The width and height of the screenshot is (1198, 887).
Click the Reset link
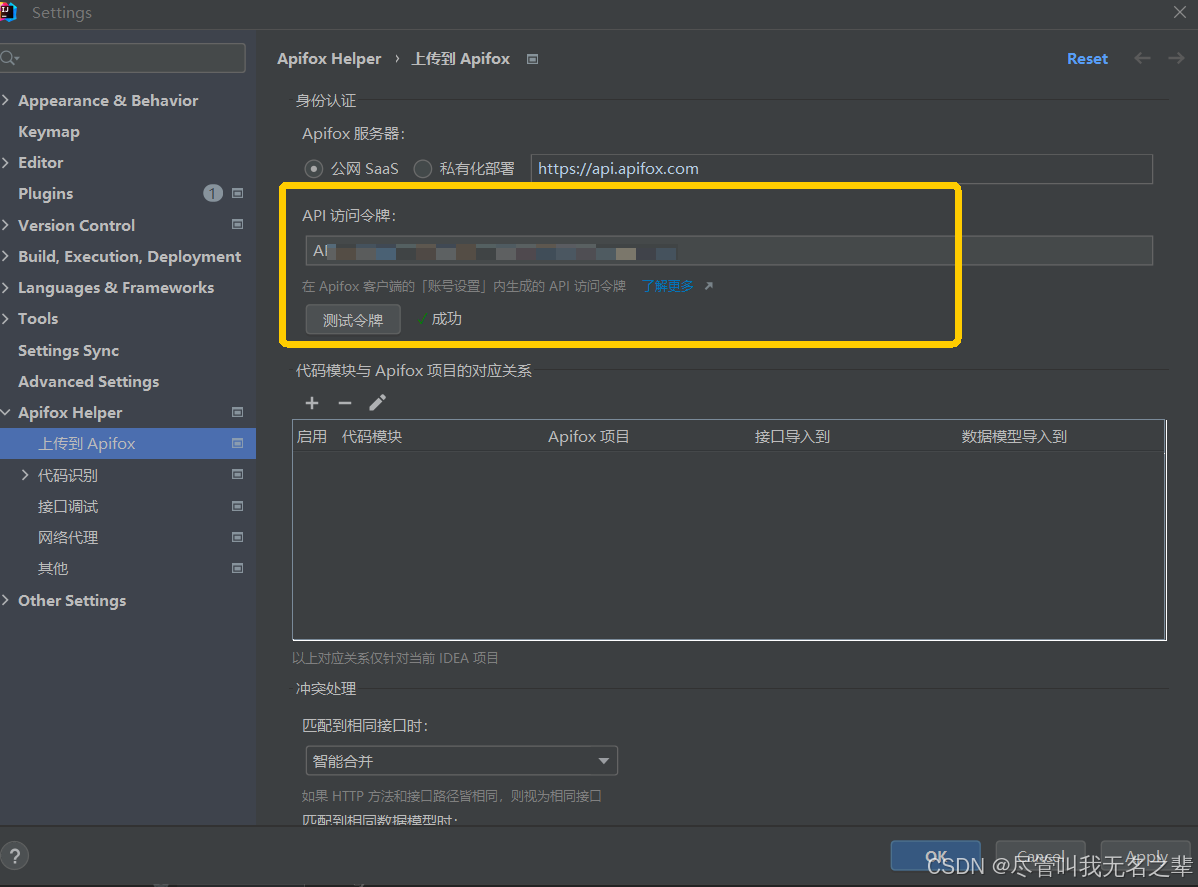(x=1087, y=58)
